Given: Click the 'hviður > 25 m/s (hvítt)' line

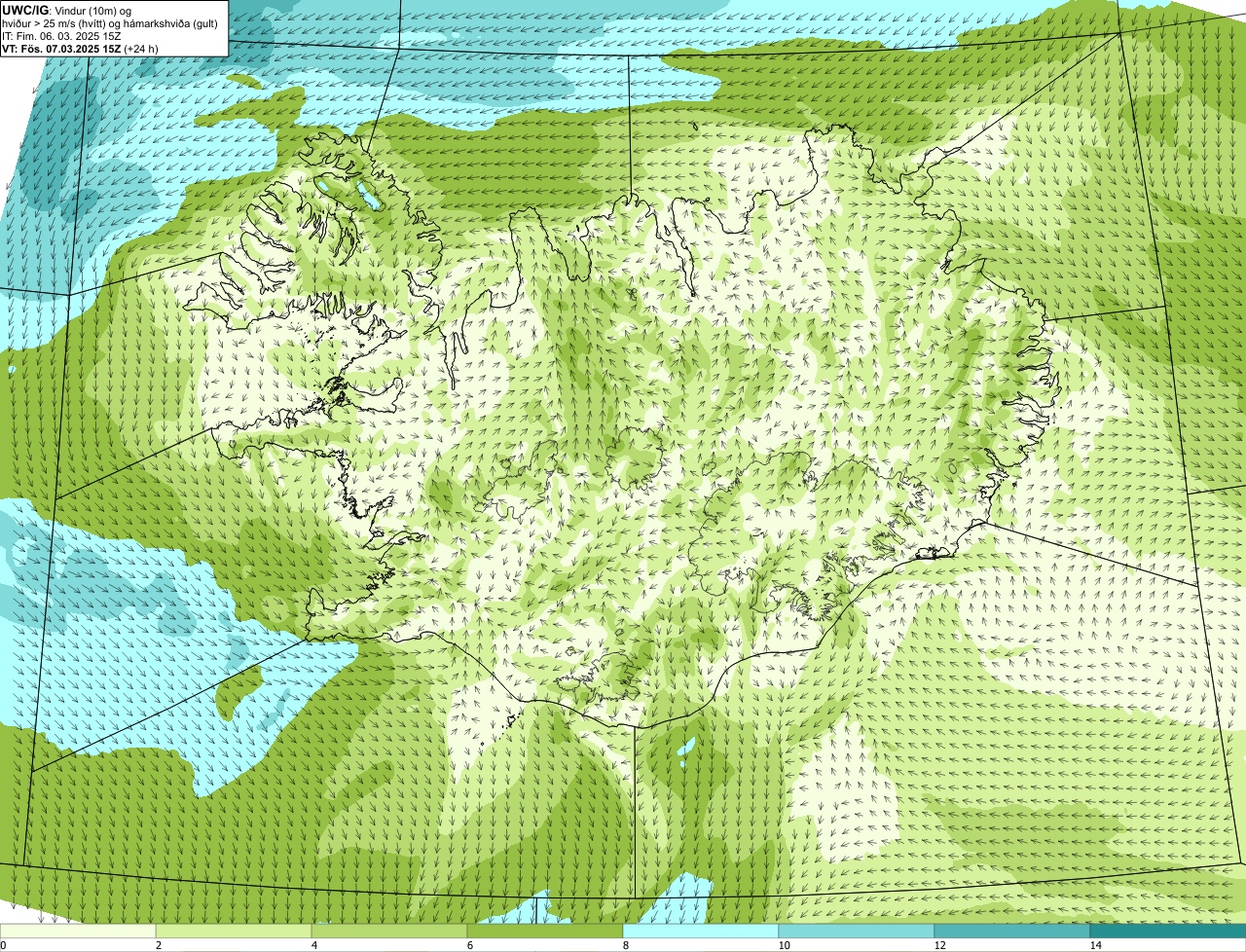Looking at the screenshot, I should [x=109, y=22].
